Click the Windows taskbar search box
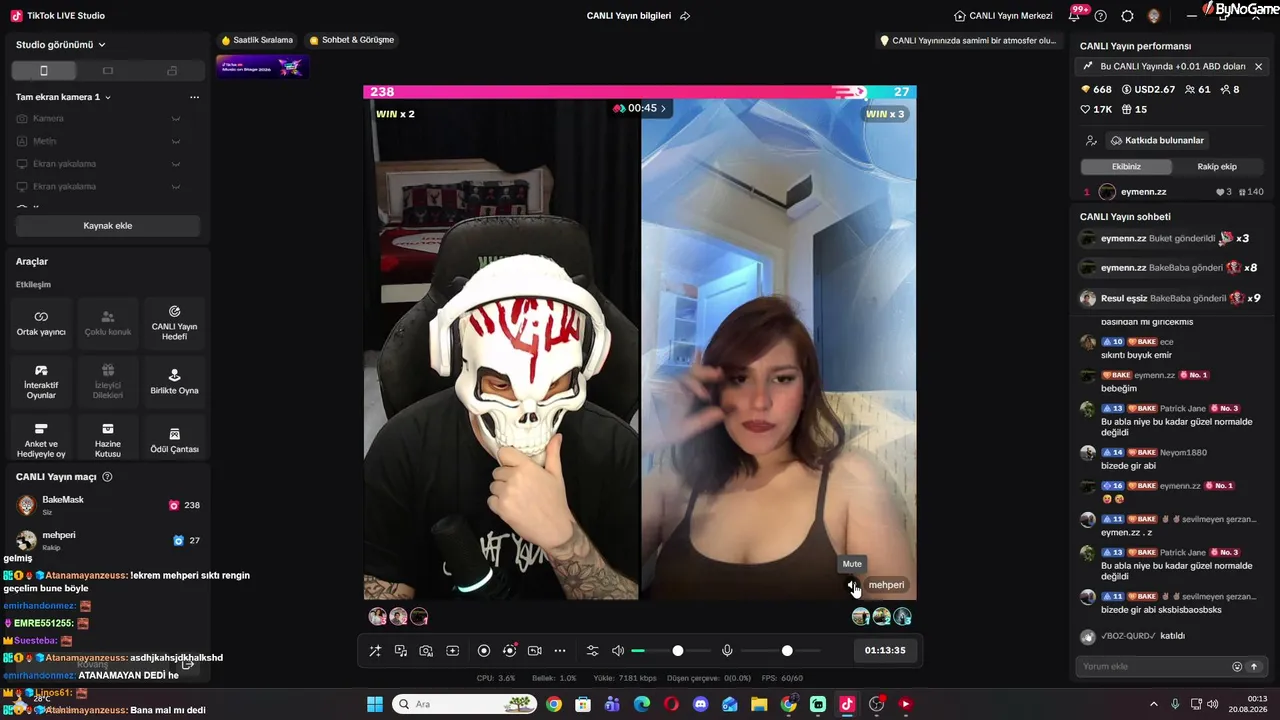 point(466,704)
